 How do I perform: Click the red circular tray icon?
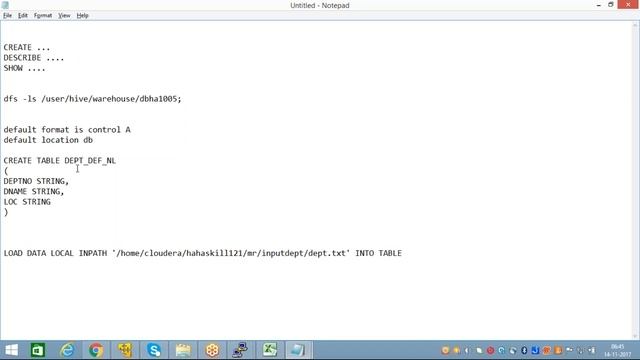(x=490, y=351)
